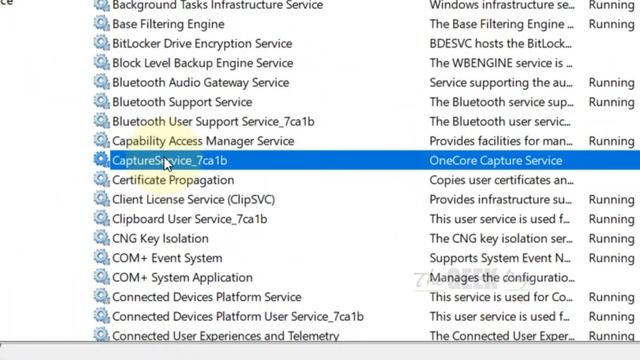Click gear icon of Bluetooth Audio Gateway Service

click(102, 82)
